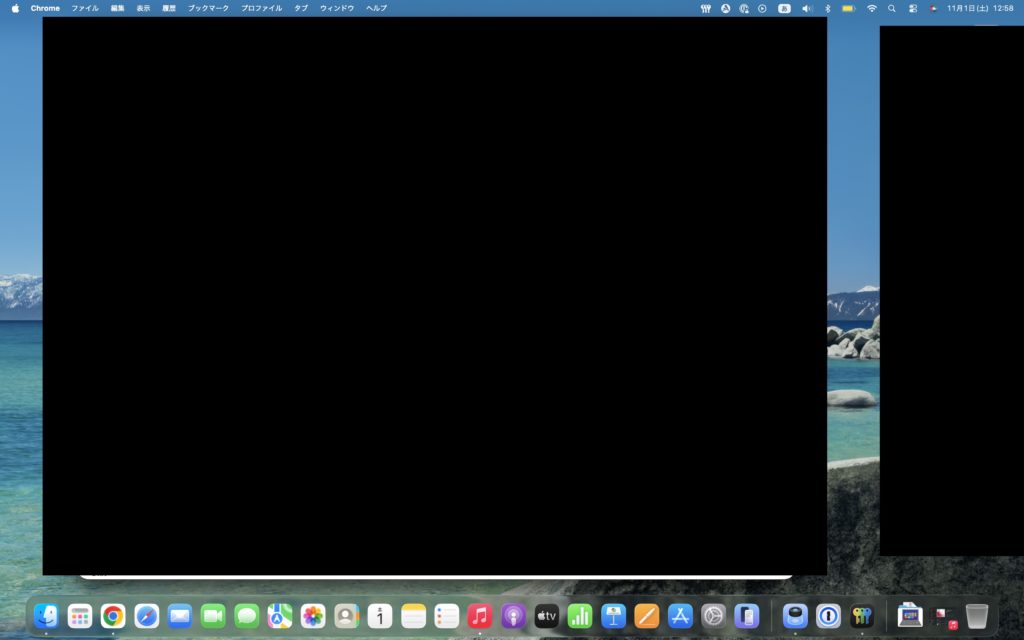
Task: Open Maps app from the Dock
Action: tap(280, 616)
